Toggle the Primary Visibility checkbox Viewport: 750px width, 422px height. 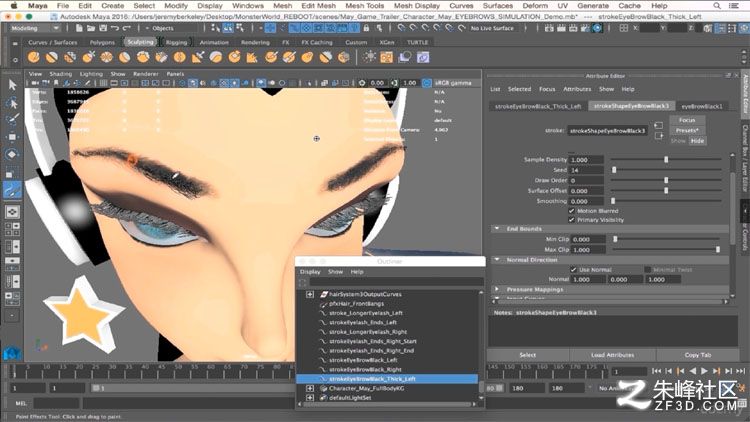coord(571,220)
